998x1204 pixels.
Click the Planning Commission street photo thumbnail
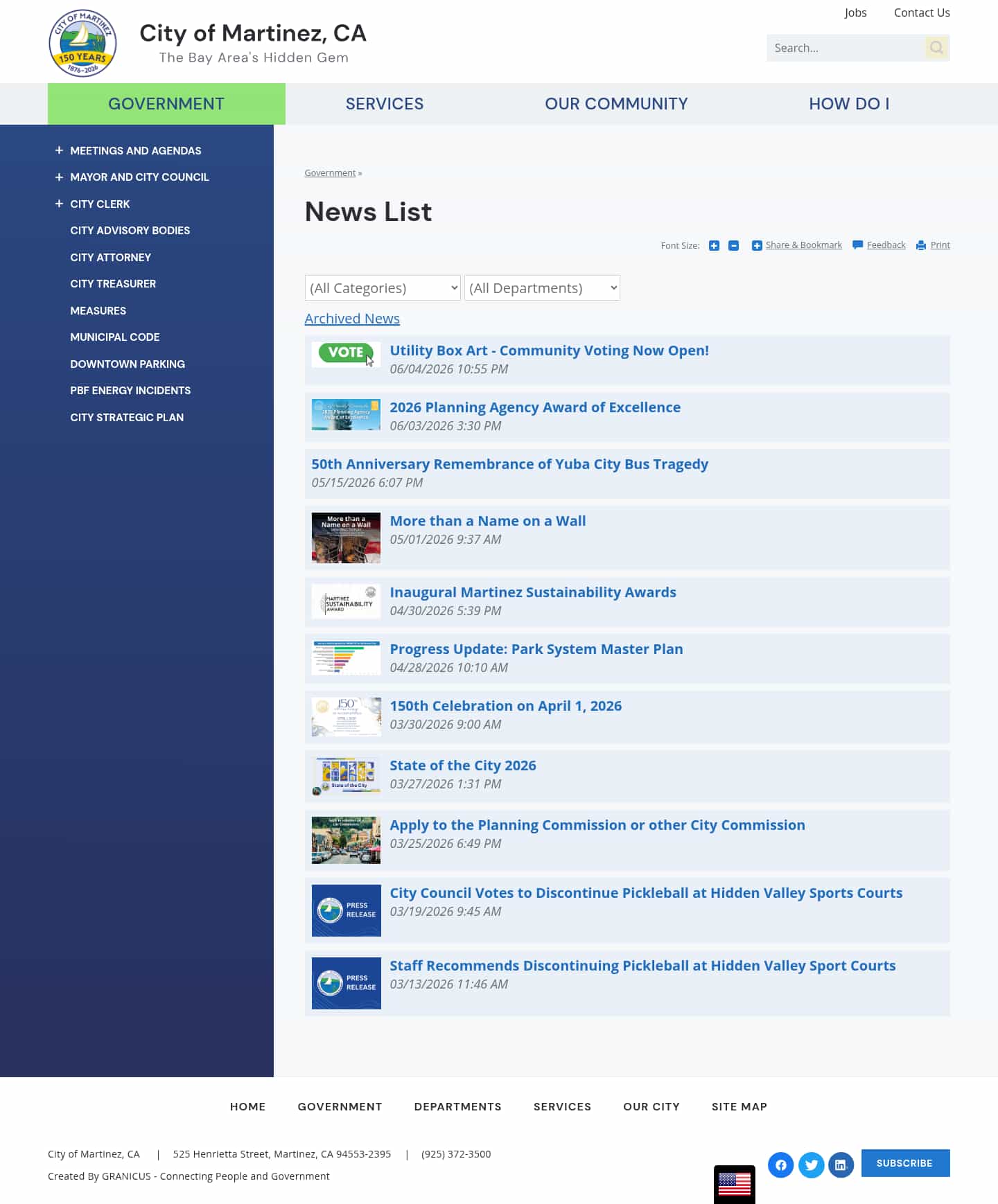[346, 840]
